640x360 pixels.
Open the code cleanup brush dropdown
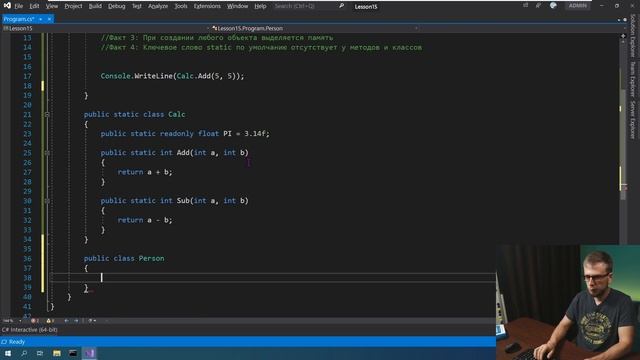click(x=92, y=321)
